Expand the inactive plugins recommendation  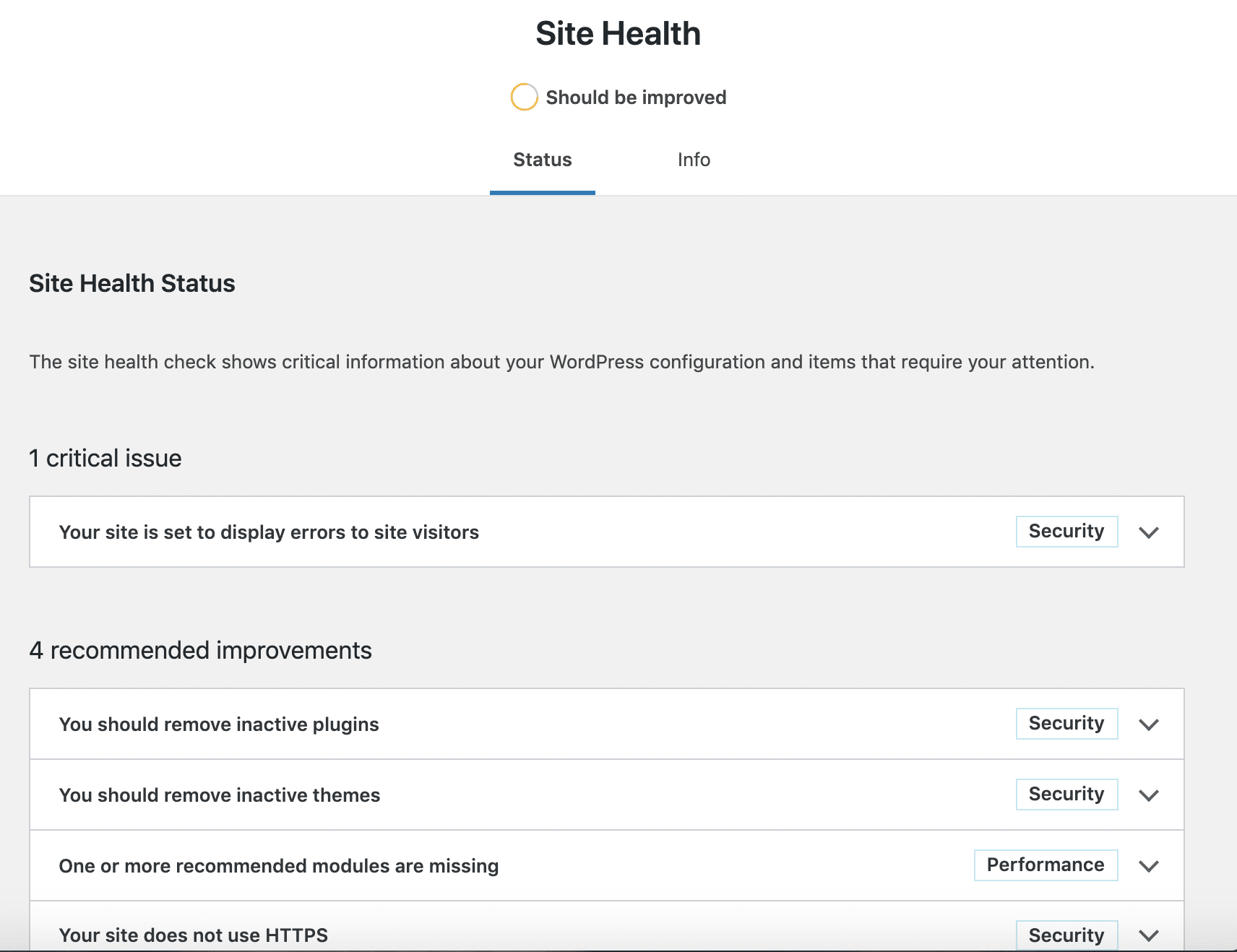[x=1150, y=724]
